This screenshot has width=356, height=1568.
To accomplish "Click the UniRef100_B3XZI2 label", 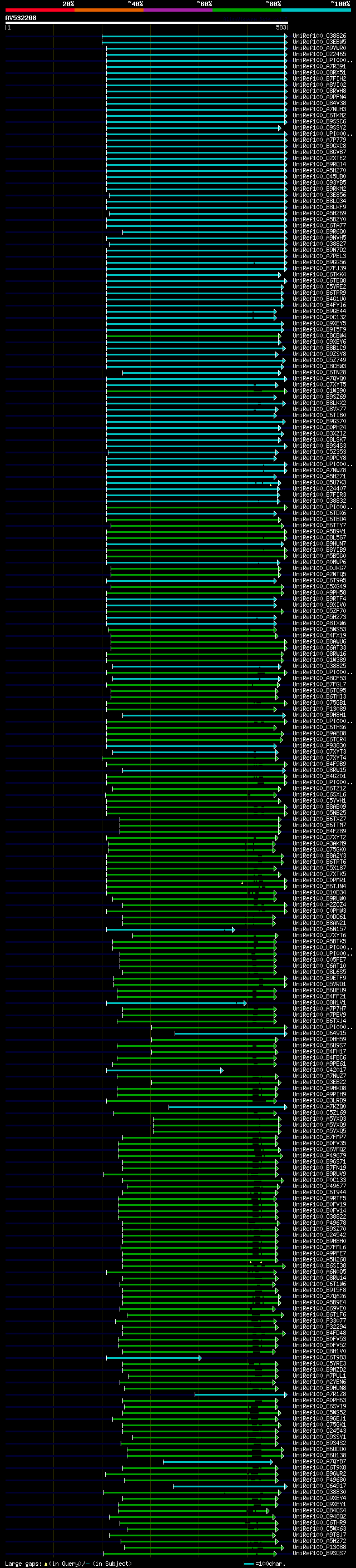I will point(319,433).
